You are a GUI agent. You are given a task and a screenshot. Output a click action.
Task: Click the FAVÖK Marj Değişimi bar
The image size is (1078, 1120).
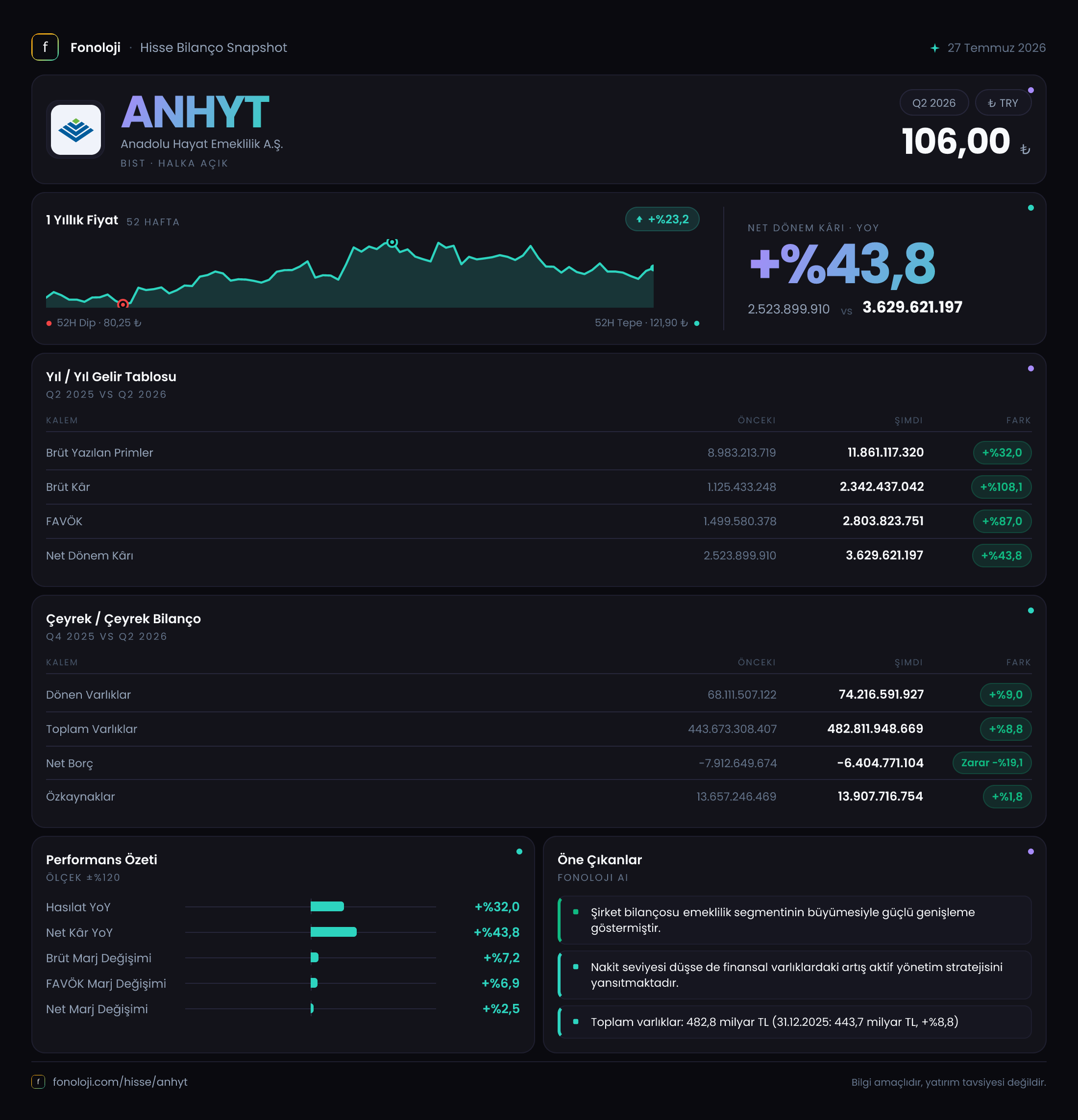point(314,983)
